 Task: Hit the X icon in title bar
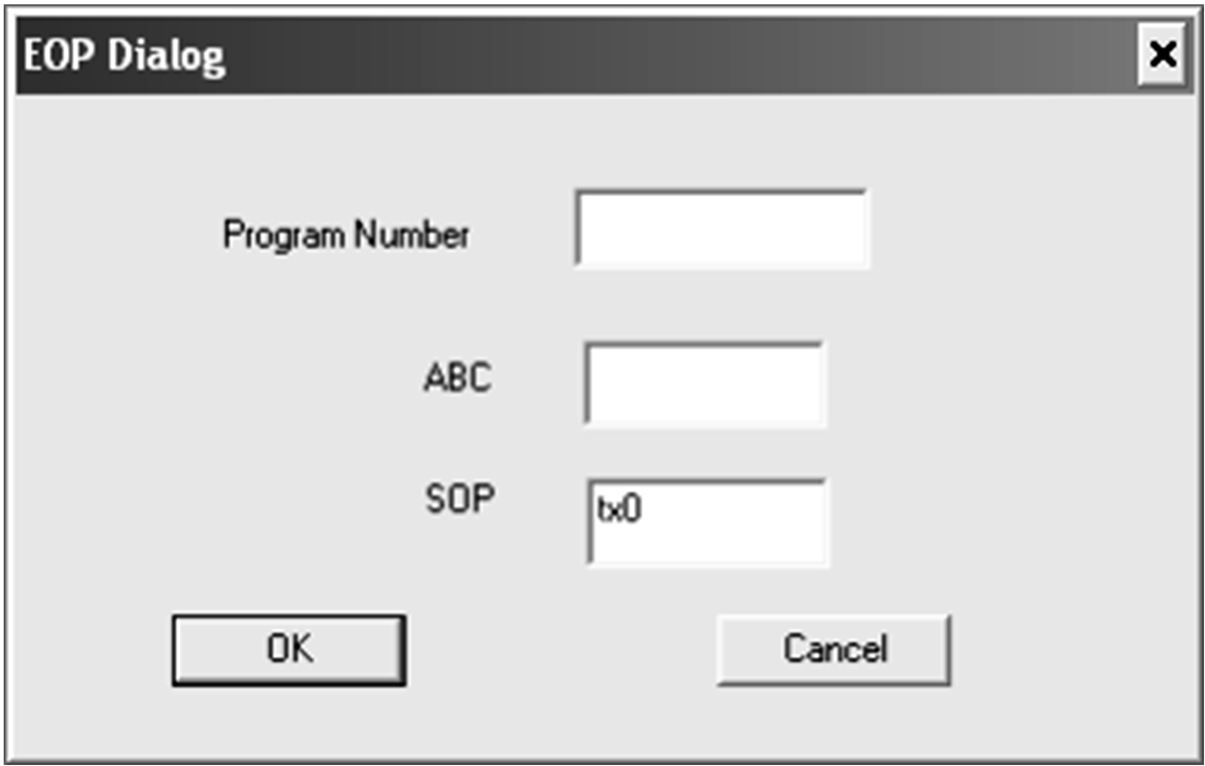[1161, 55]
